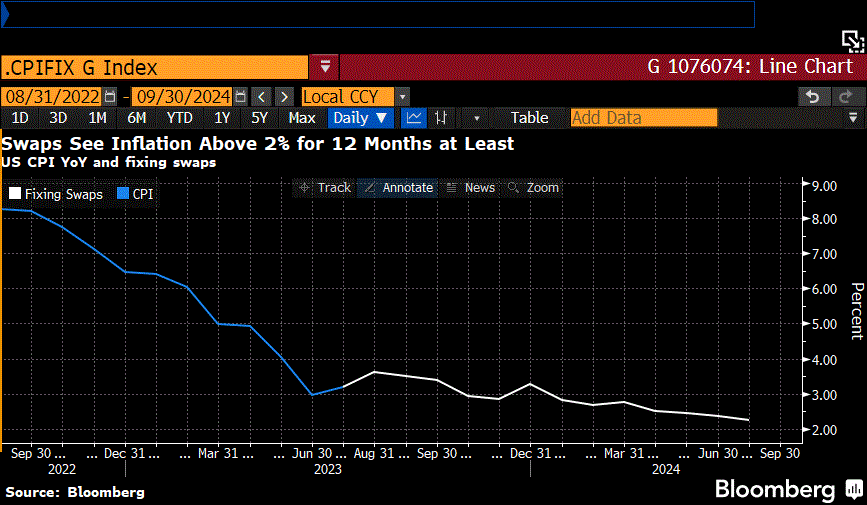Enable the Track crosshair tool
The height and width of the screenshot is (505, 867).
click(x=325, y=188)
